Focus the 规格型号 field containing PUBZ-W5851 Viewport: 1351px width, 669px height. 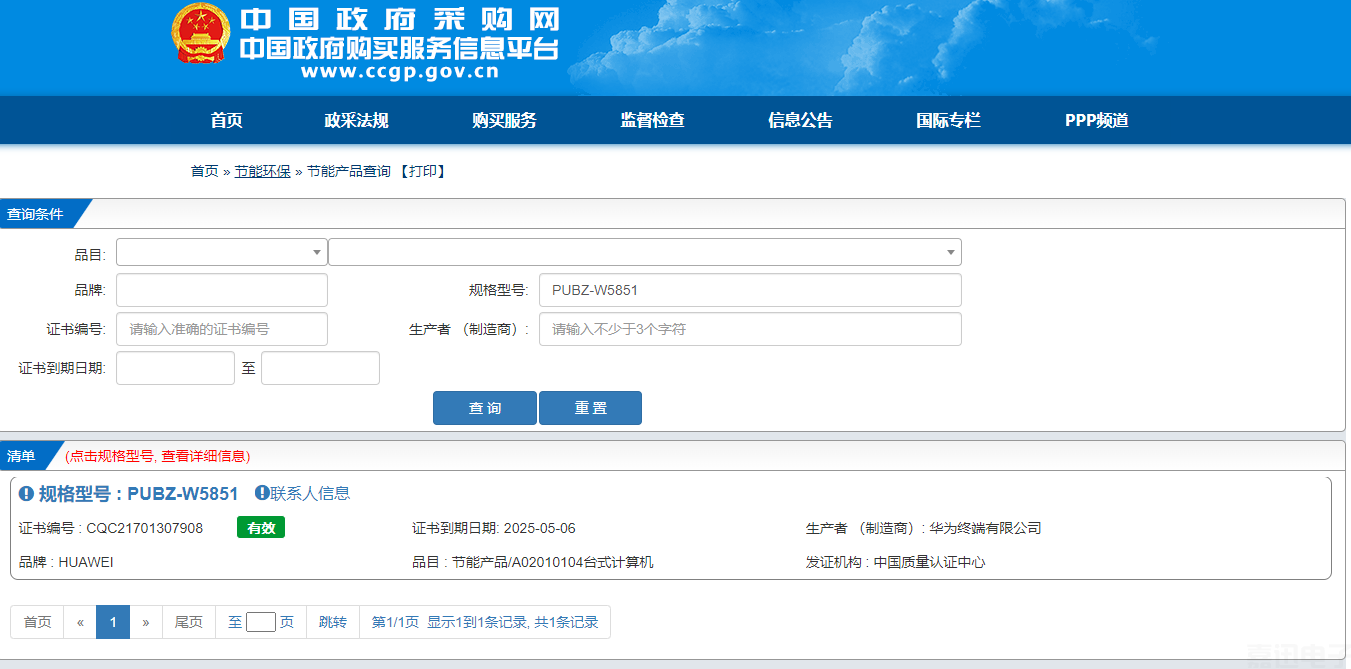750,290
